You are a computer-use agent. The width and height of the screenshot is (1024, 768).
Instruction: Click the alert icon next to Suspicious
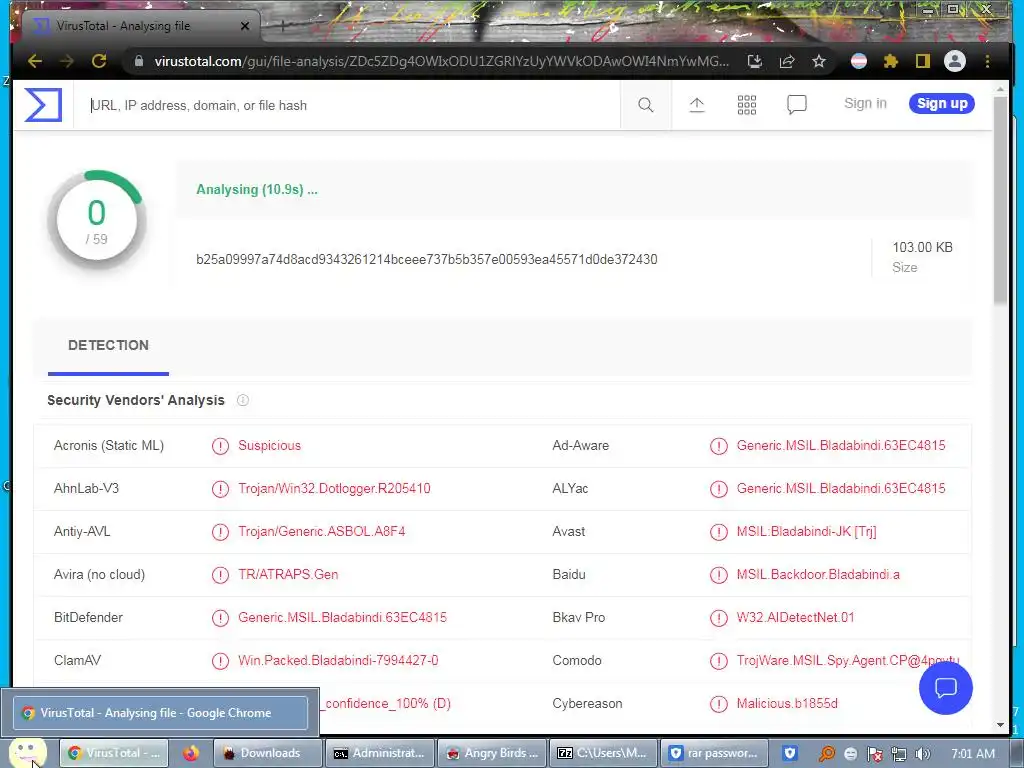tap(221, 446)
